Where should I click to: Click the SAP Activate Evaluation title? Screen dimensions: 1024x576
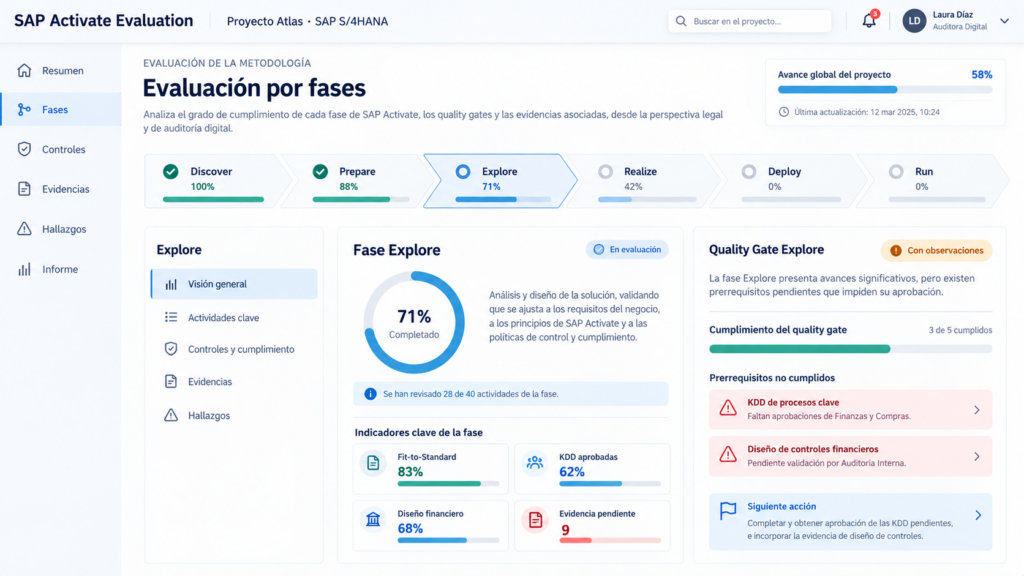click(x=104, y=21)
